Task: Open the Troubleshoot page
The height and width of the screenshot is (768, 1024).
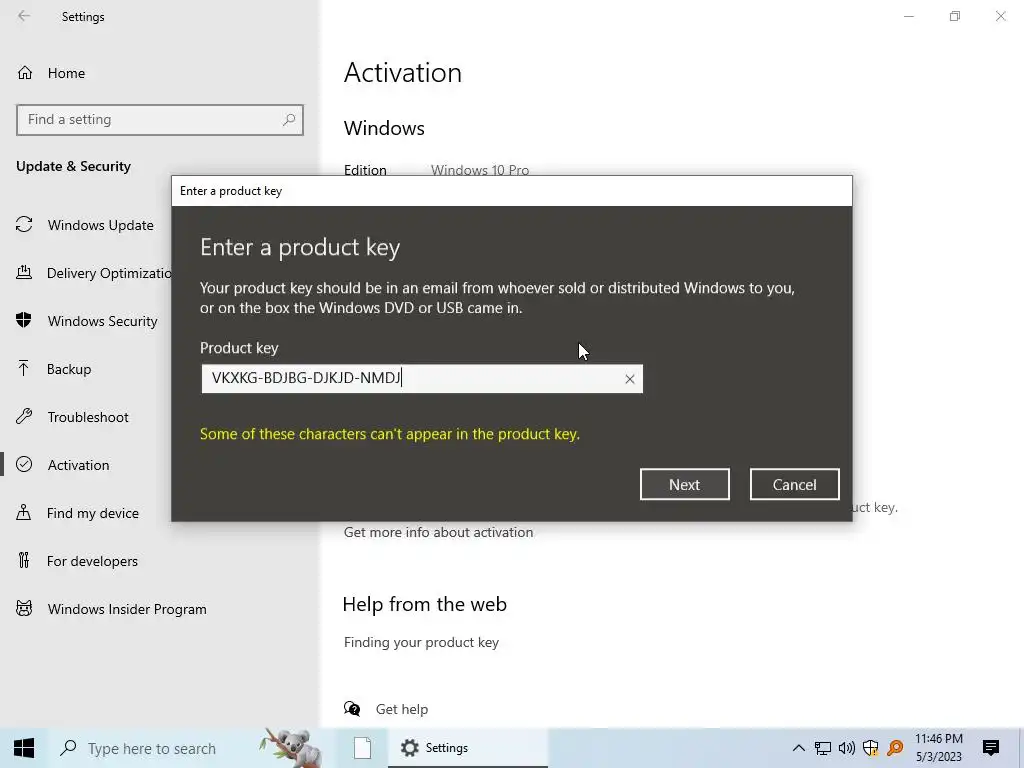Action: coord(86,417)
